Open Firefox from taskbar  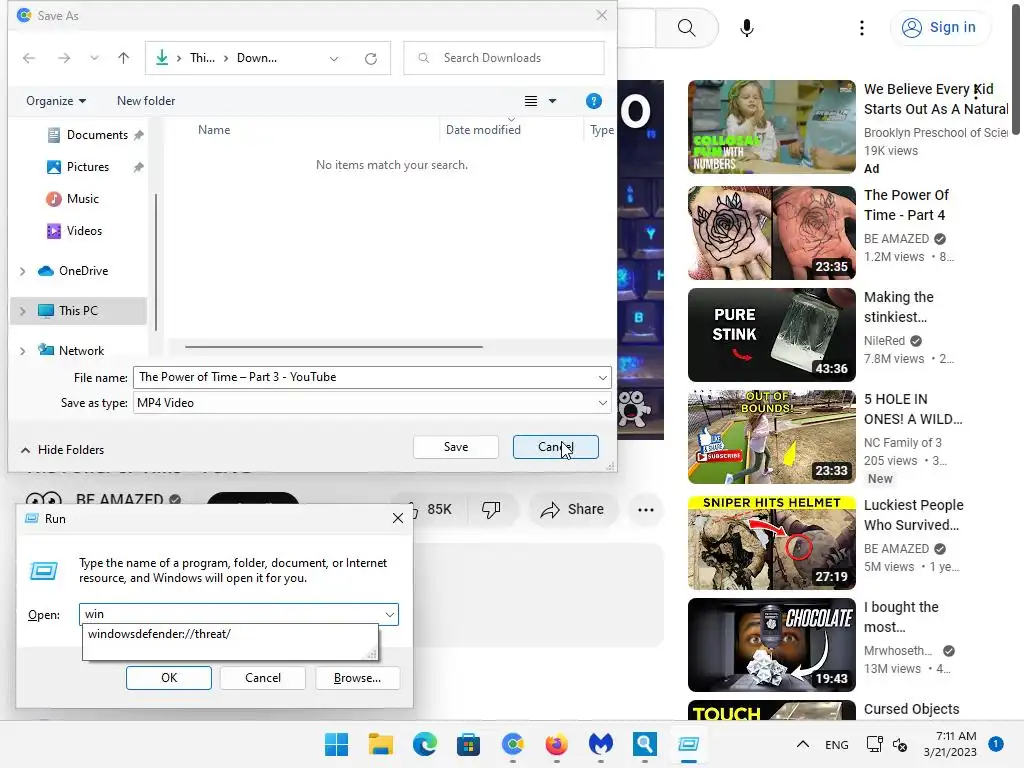click(556, 744)
